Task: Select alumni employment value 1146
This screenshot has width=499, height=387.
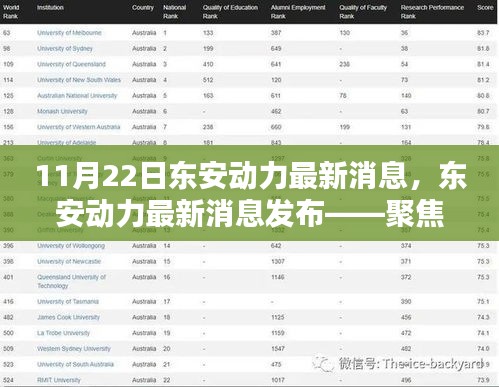Action: (278, 277)
